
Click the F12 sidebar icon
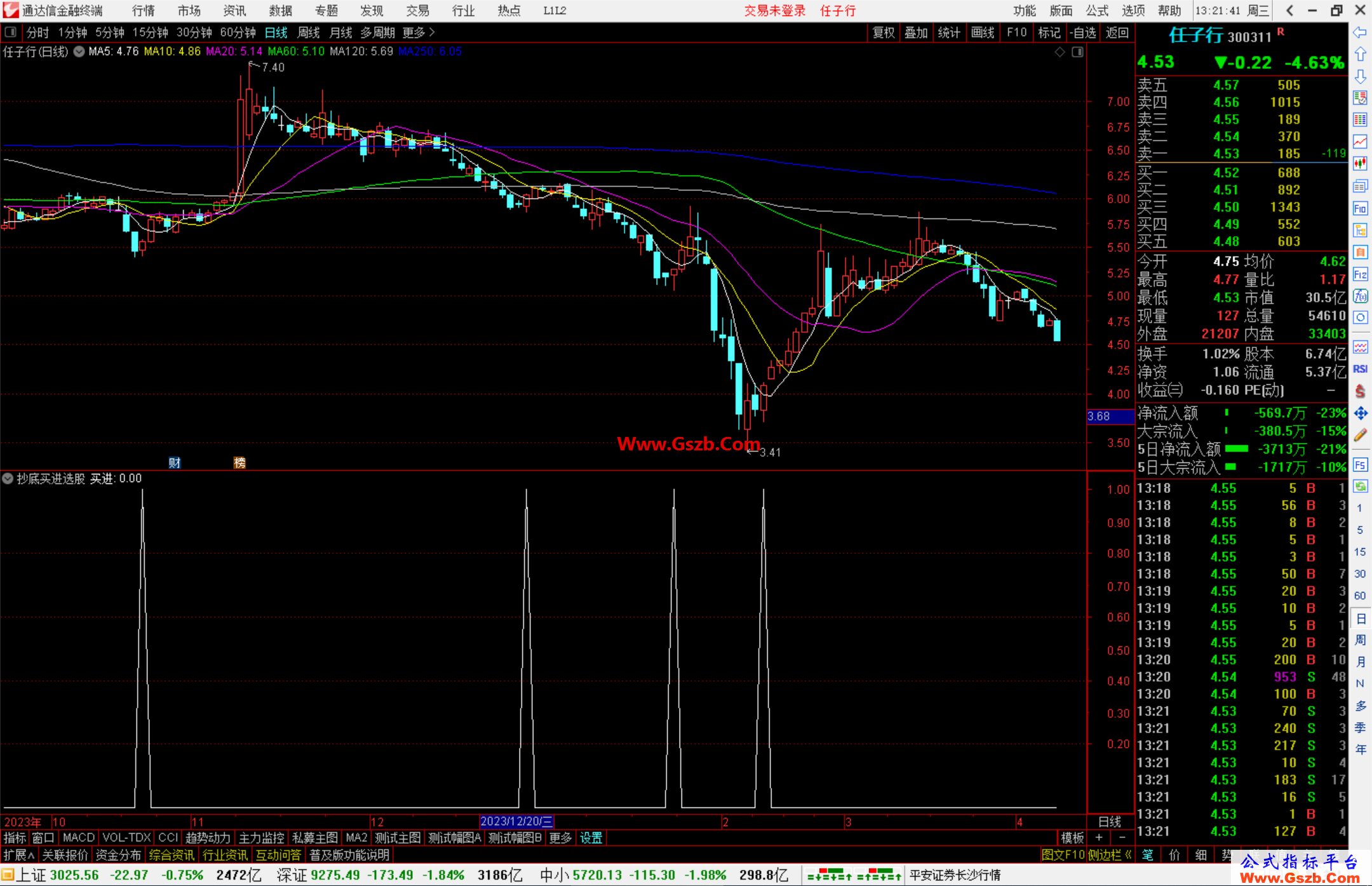point(1360,274)
